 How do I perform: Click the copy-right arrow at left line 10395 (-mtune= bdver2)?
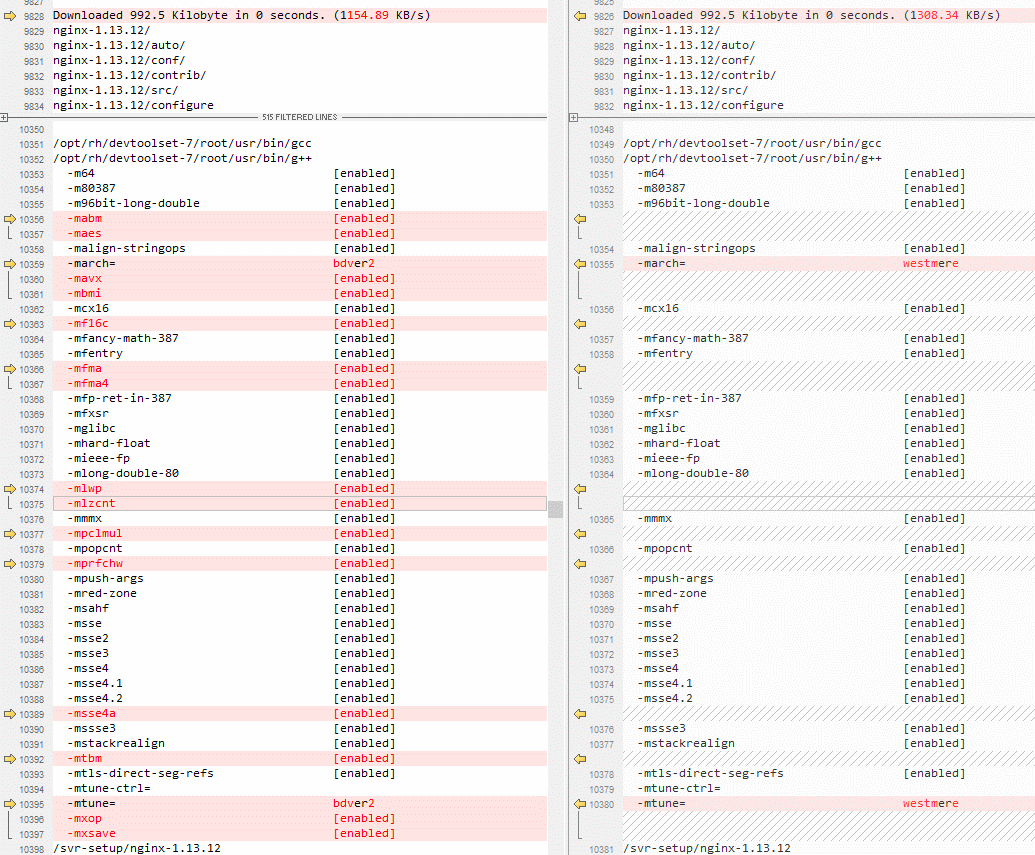pyautogui.click(x=9, y=804)
